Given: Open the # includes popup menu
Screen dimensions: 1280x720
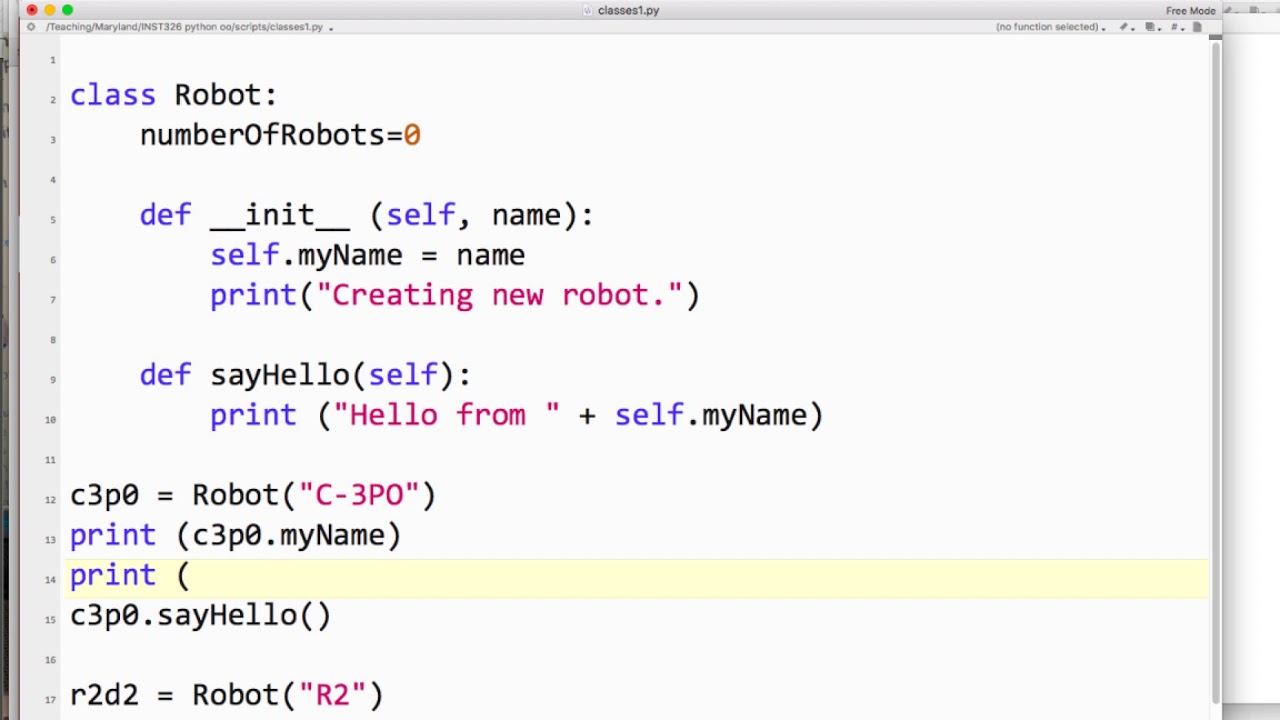Looking at the screenshot, I should 1177,27.
